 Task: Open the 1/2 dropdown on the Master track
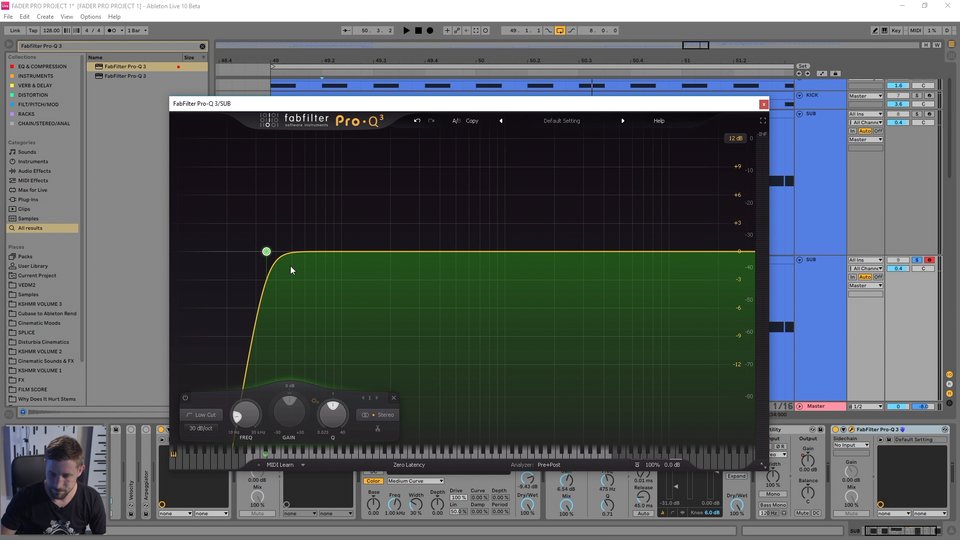(865, 407)
